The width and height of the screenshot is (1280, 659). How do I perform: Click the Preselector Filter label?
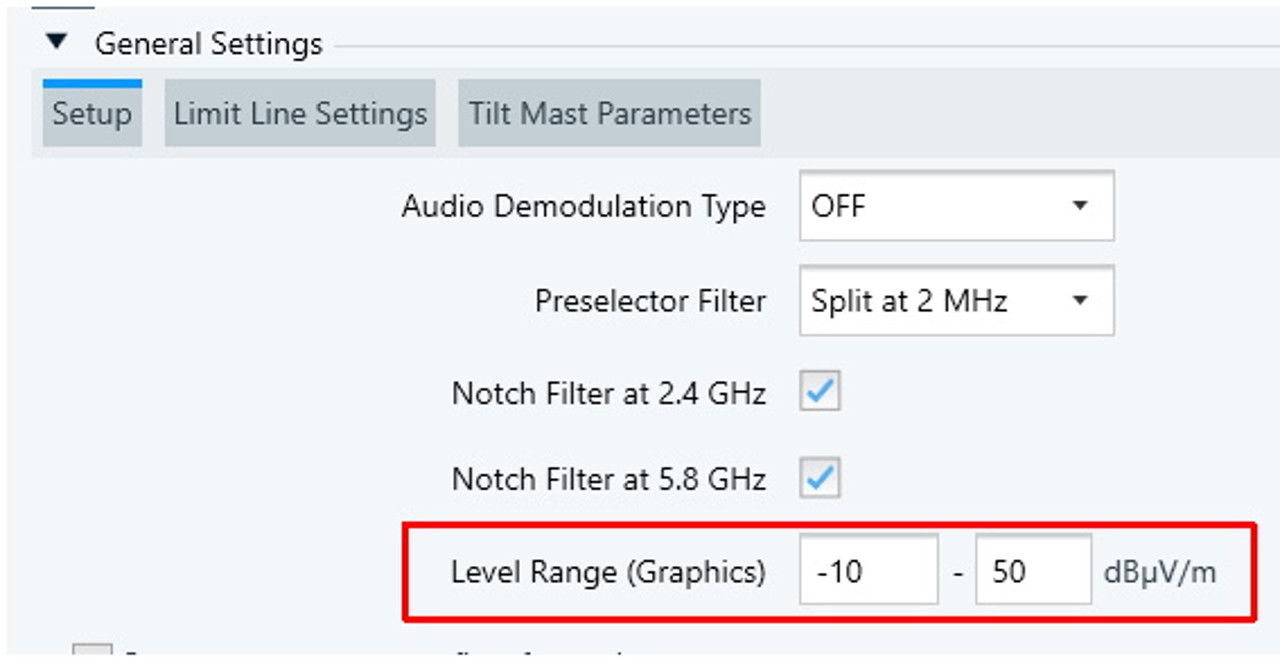(x=650, y=301)
